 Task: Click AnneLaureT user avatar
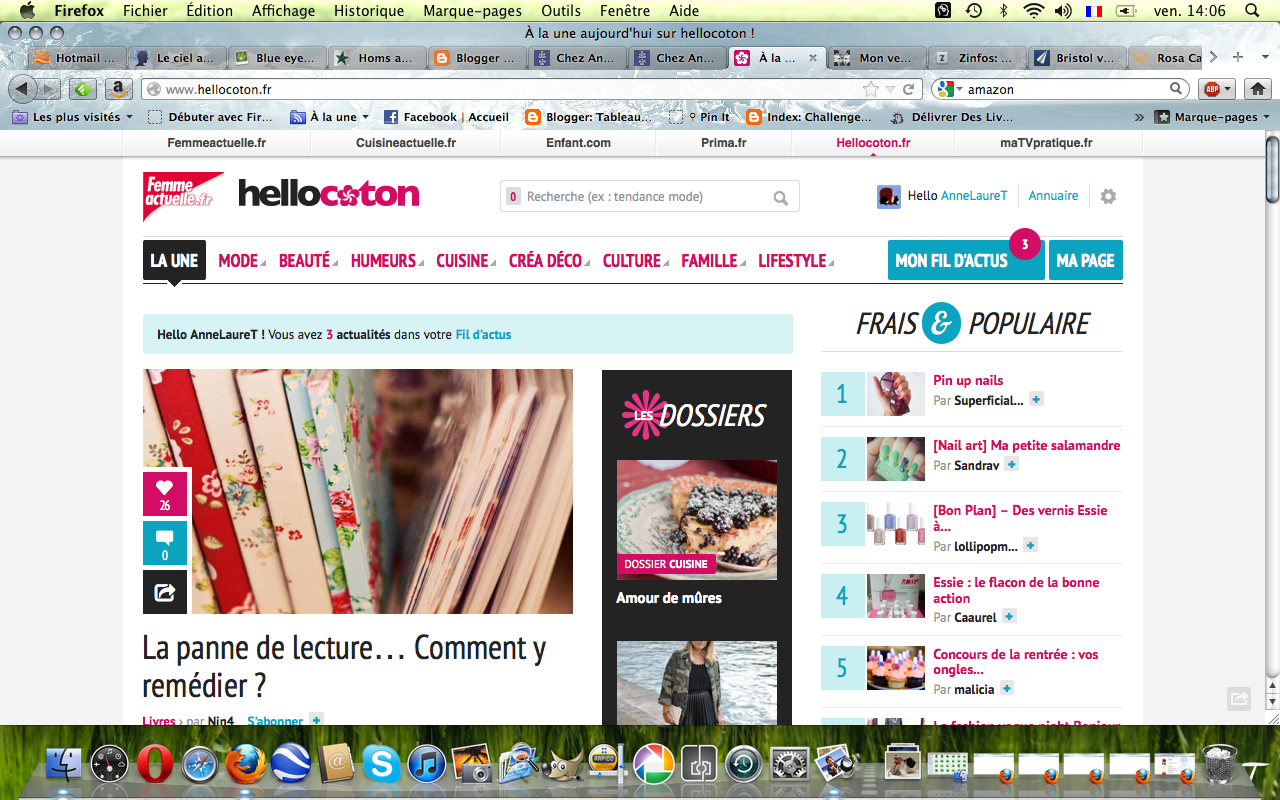pyautogui.click(x=889, y=196)
